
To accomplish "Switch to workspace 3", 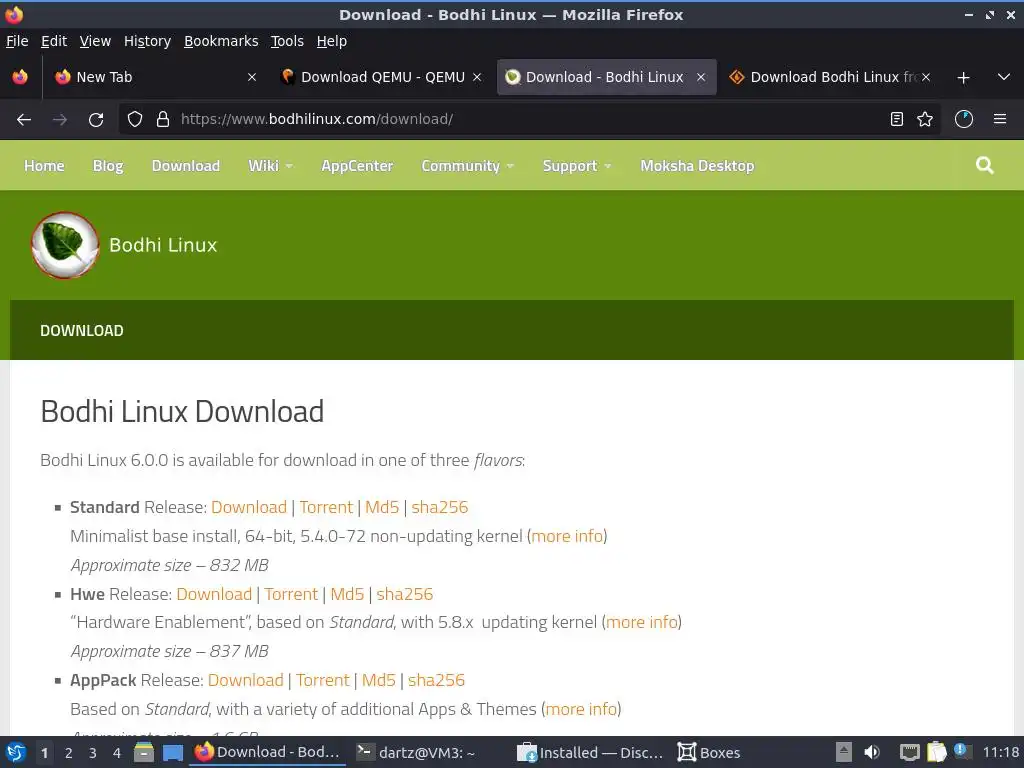I will coord(93,753).
